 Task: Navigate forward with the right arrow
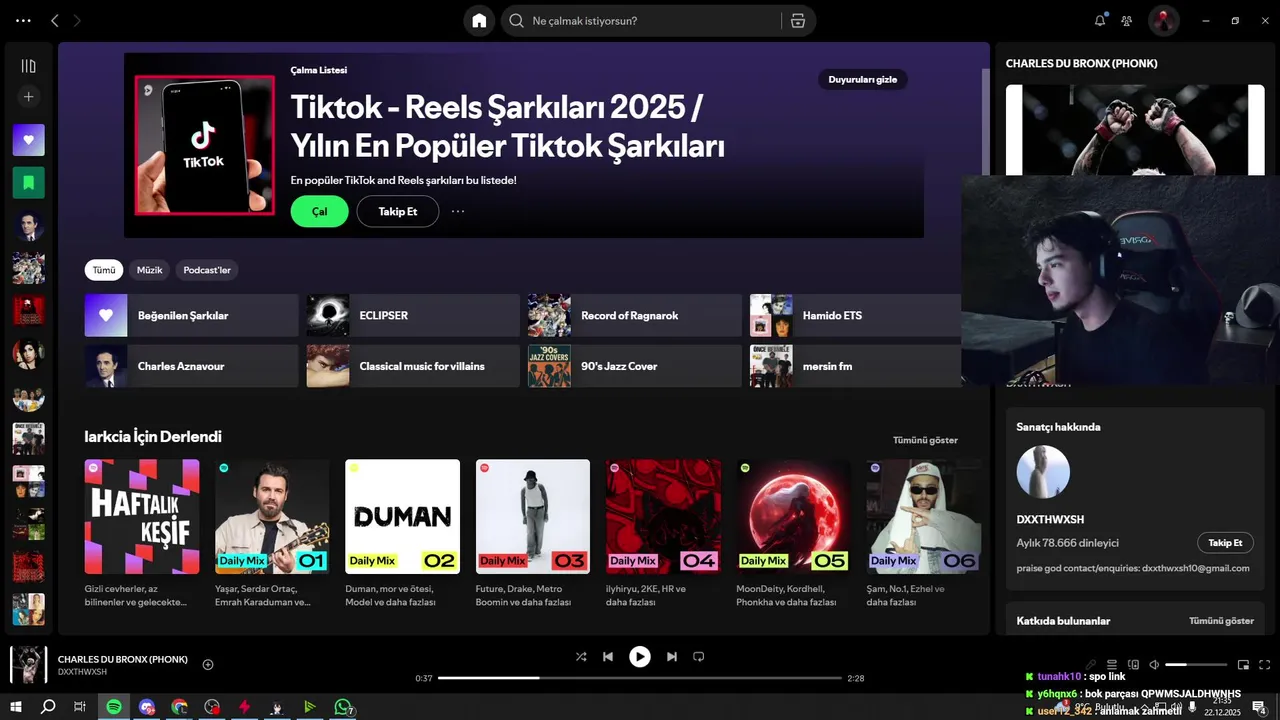coord(78,21)
